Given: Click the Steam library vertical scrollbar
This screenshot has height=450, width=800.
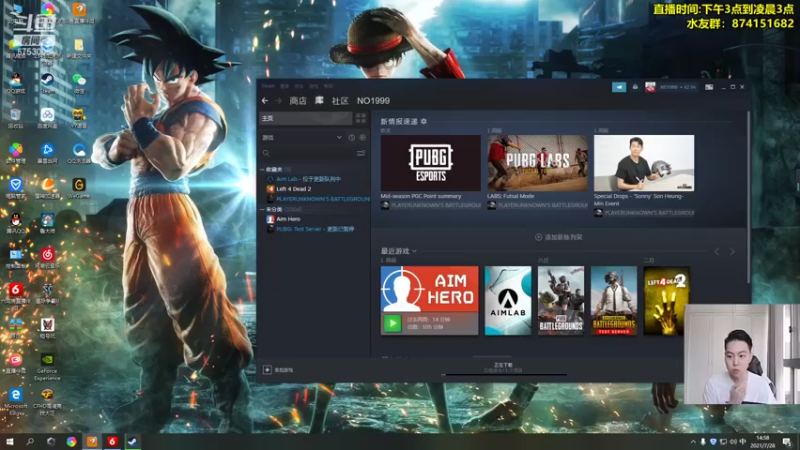Looking at the screenshot, I should 748,196.
